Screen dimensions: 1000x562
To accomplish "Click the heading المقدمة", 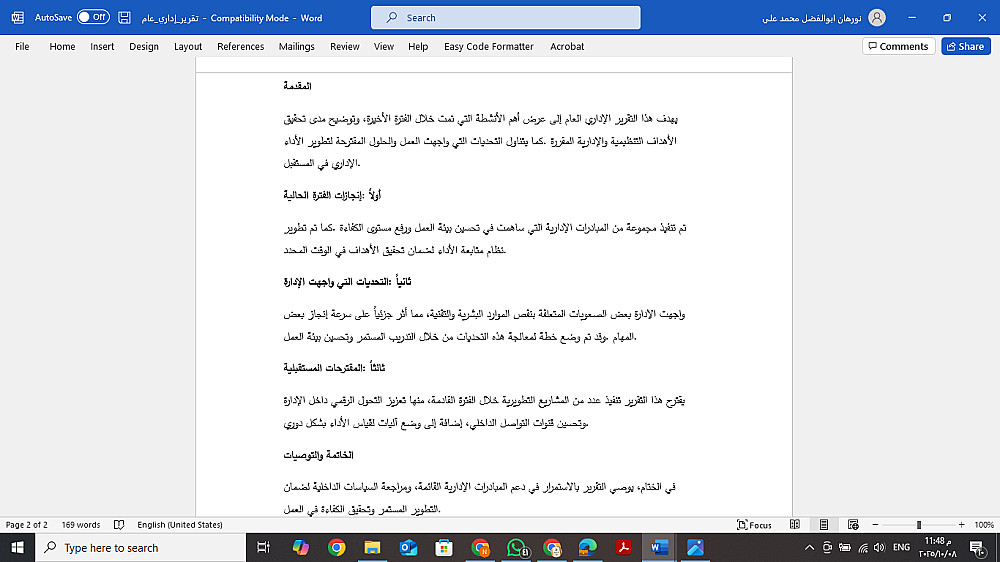I will pyautogui.click(x=298, y=86).
